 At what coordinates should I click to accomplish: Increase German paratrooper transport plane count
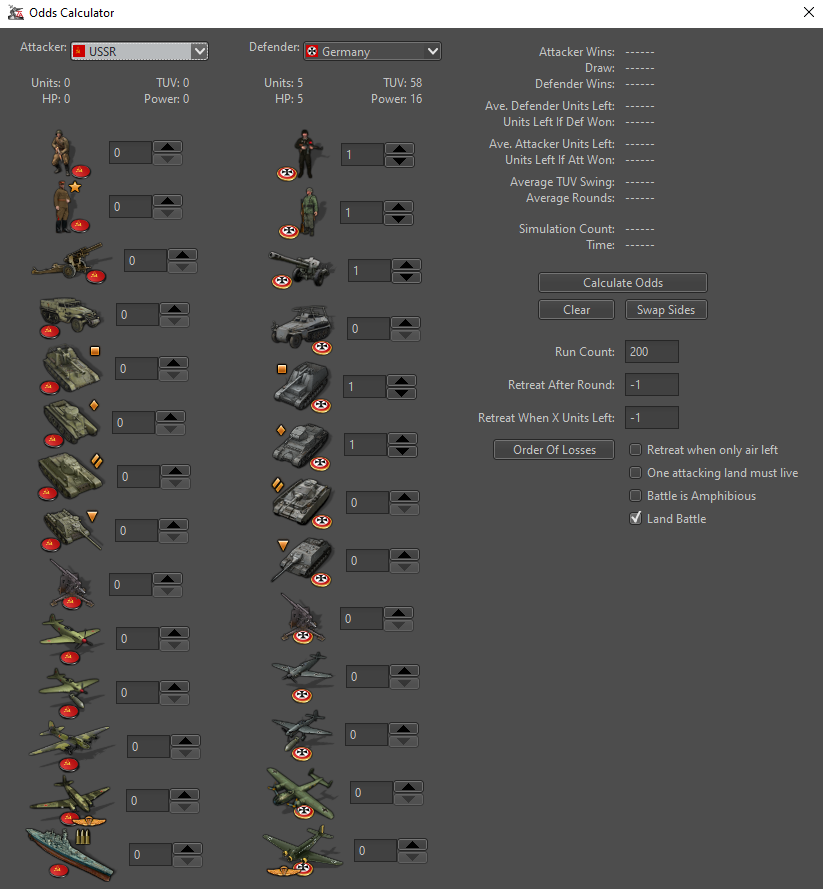413,845
